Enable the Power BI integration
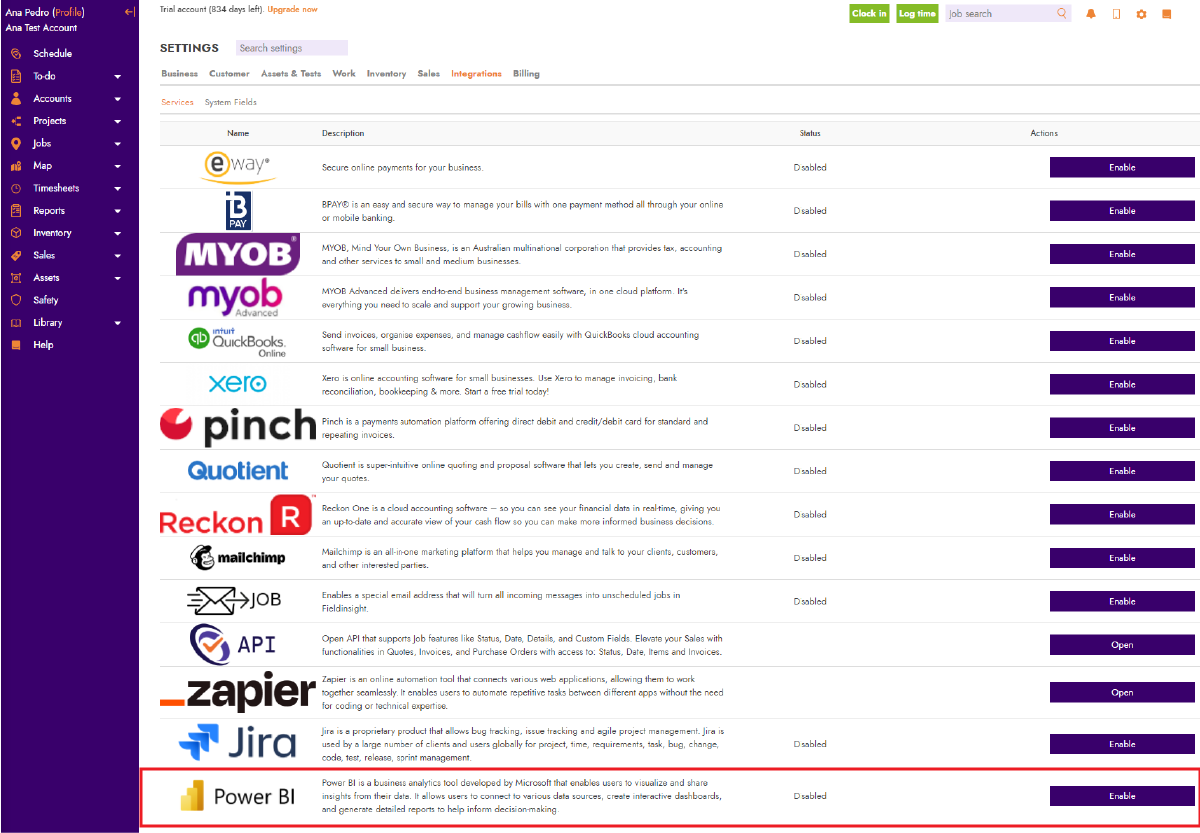 pyautogui.click(x=1122, y=796)
